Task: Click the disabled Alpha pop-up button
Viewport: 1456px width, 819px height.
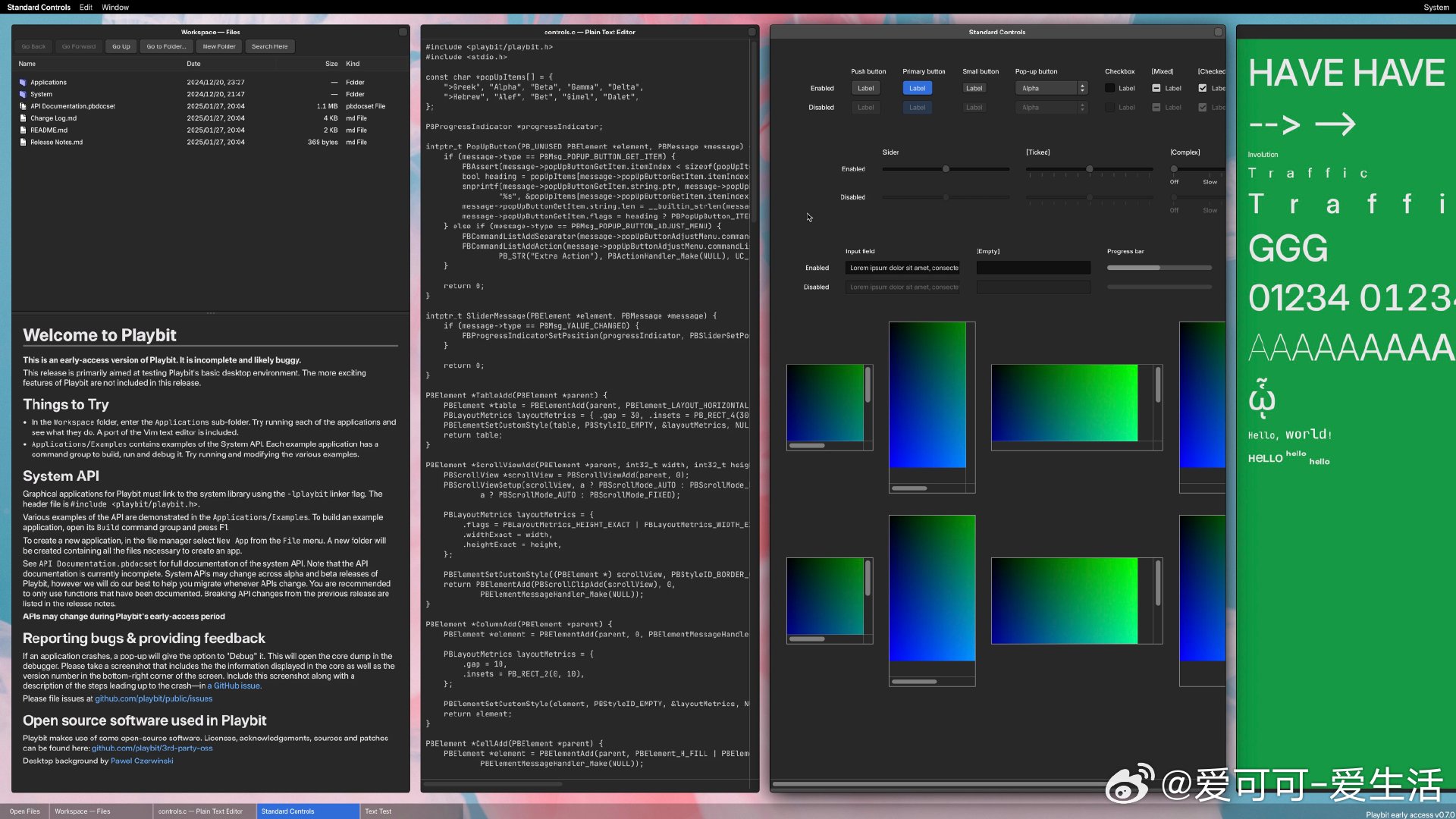Action: click(x=1051, y=108)
